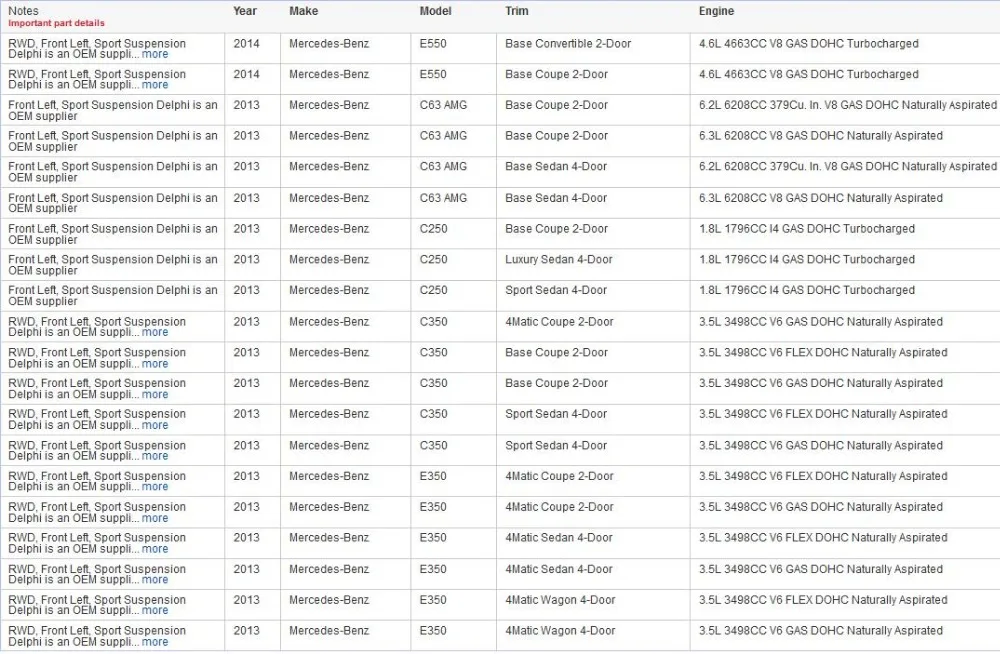Screen dimensions: 1000x654
Task: Open 'more' link in 2014 E550 Base Coupe row
Action: coord(155,85)
